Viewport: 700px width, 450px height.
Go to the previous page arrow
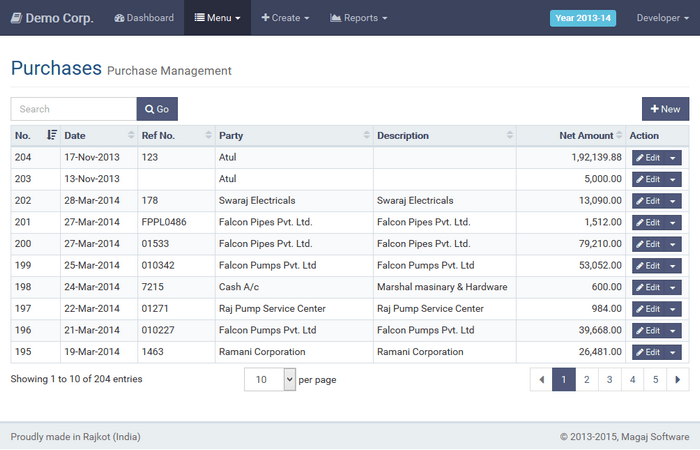click(541, 380)
